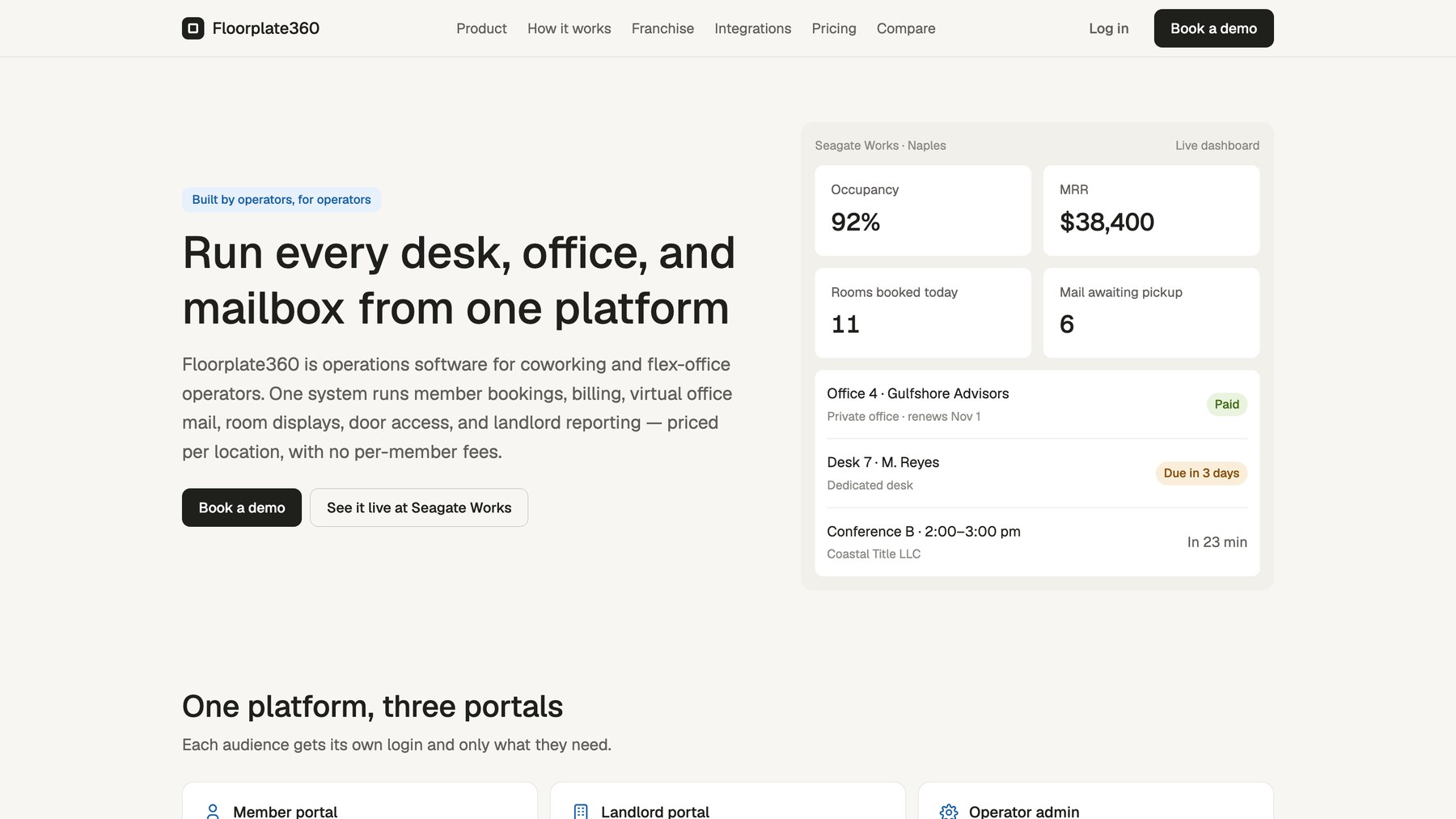The width and height of the screenshot is (1456, 819).
Task: Click the Rooms booked today card
Action: click(x=923, y=313)
